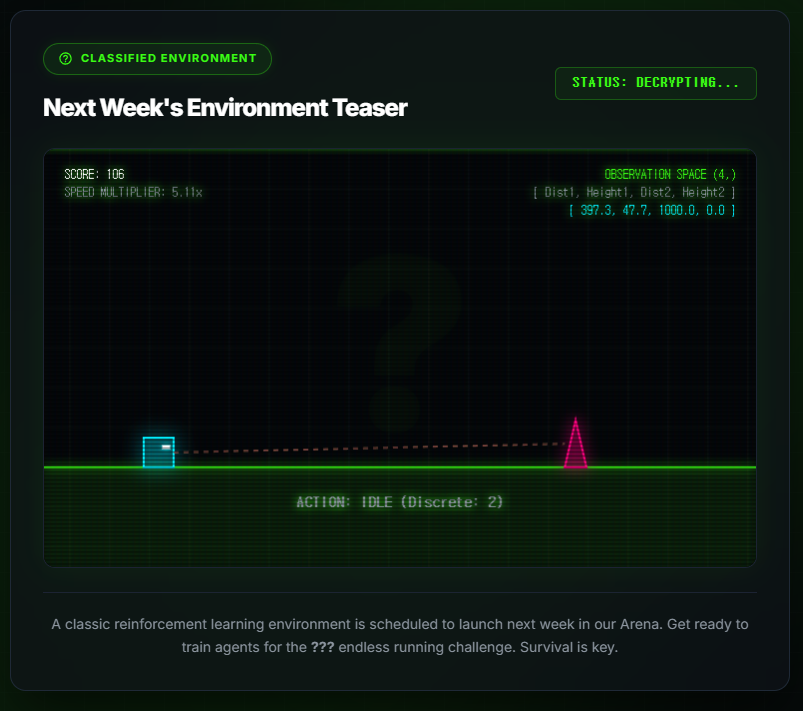Screen dimensions: 803x711
Task: Click the SPEED MULTIPLIER: 5.11x text
Action: 133,192
